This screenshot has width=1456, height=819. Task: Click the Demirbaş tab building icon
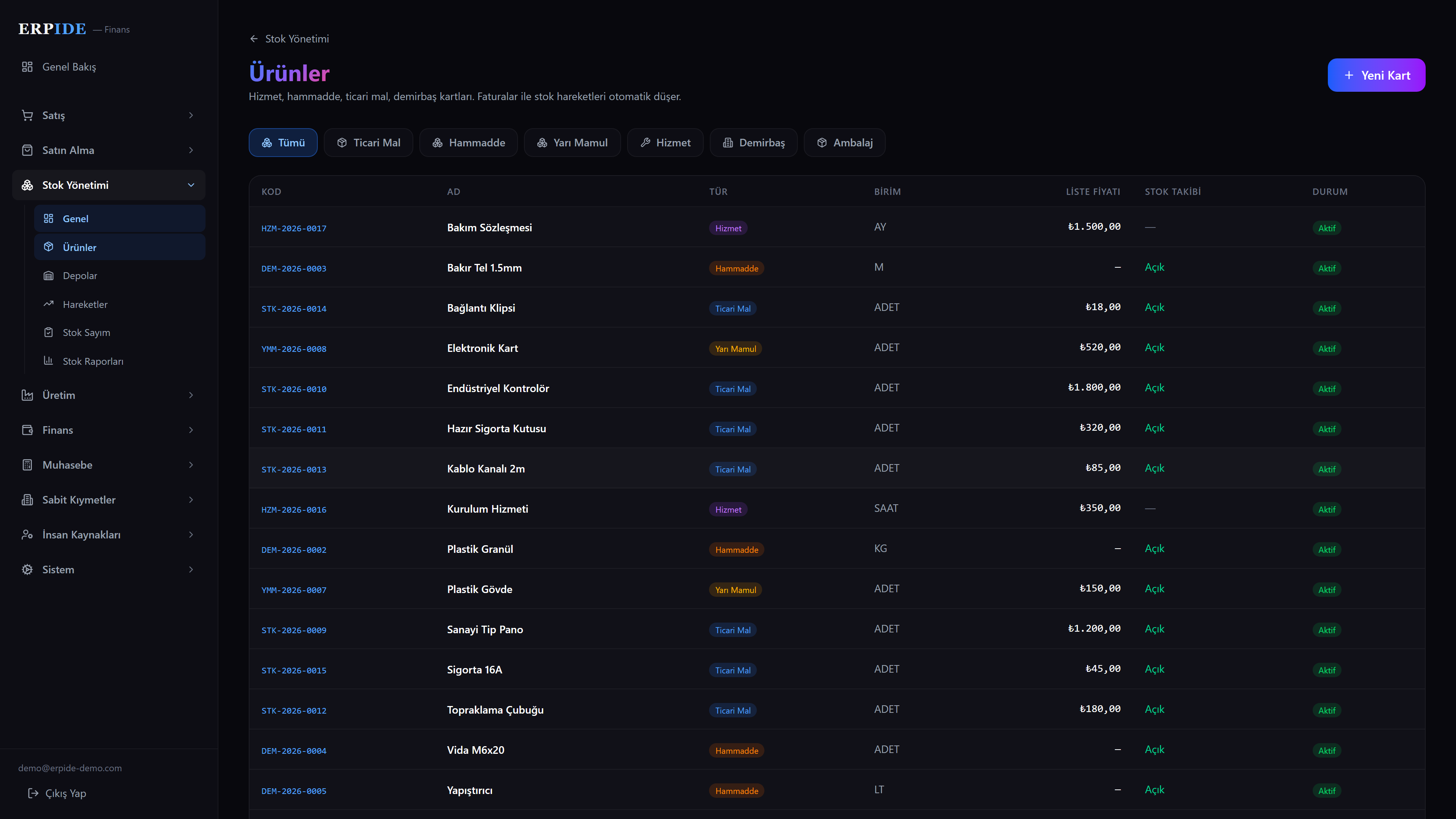(728, 143)
